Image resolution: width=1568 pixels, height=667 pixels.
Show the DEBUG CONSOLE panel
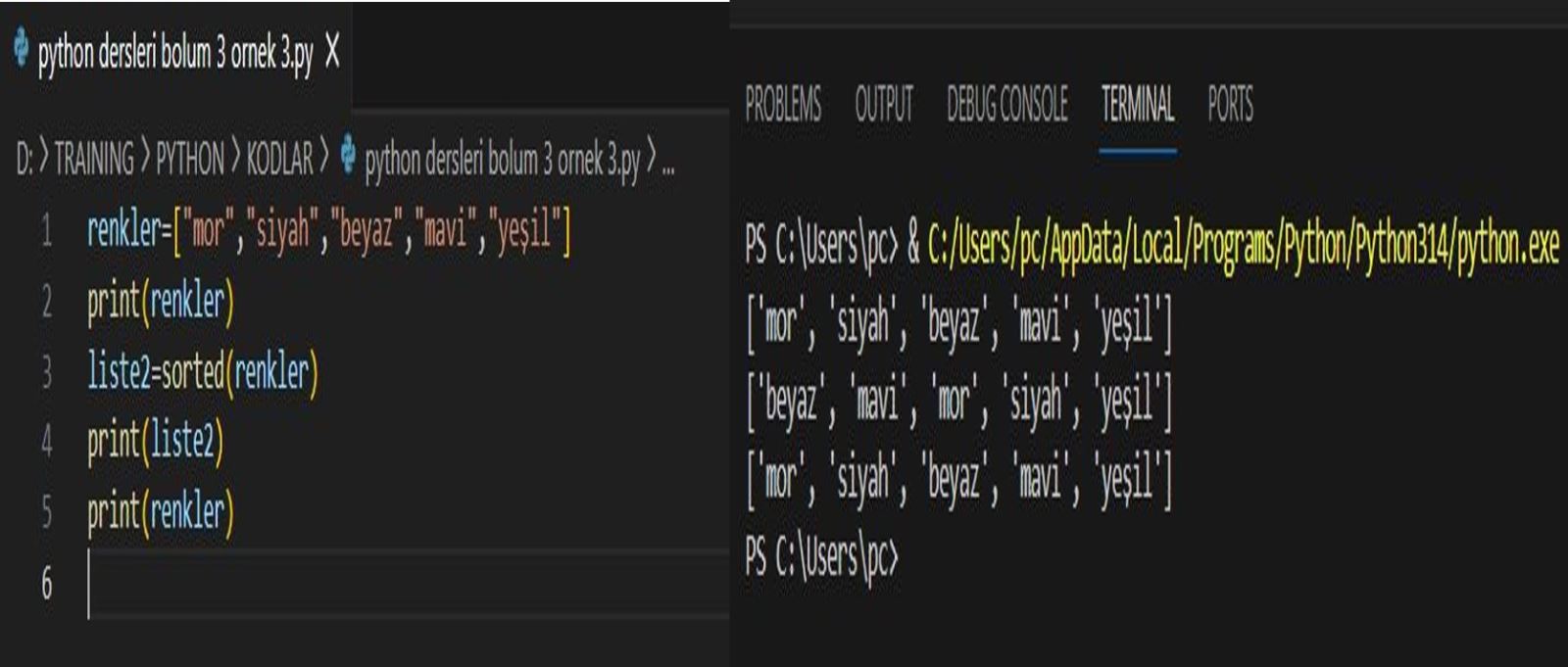tap(1006, 104)
